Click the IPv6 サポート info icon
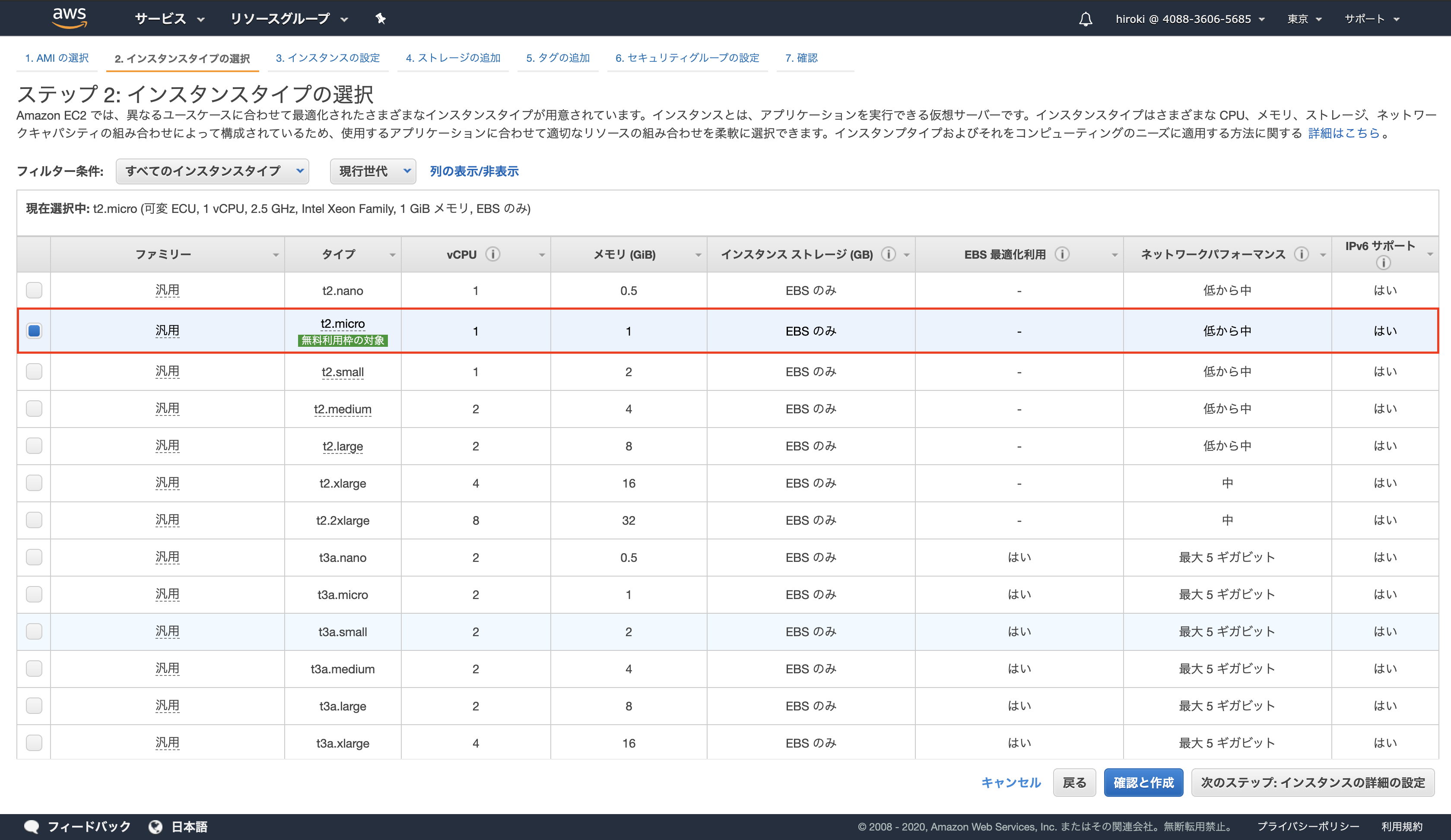The height and width of the screenshot is (840, 1451). point(1384,262)
